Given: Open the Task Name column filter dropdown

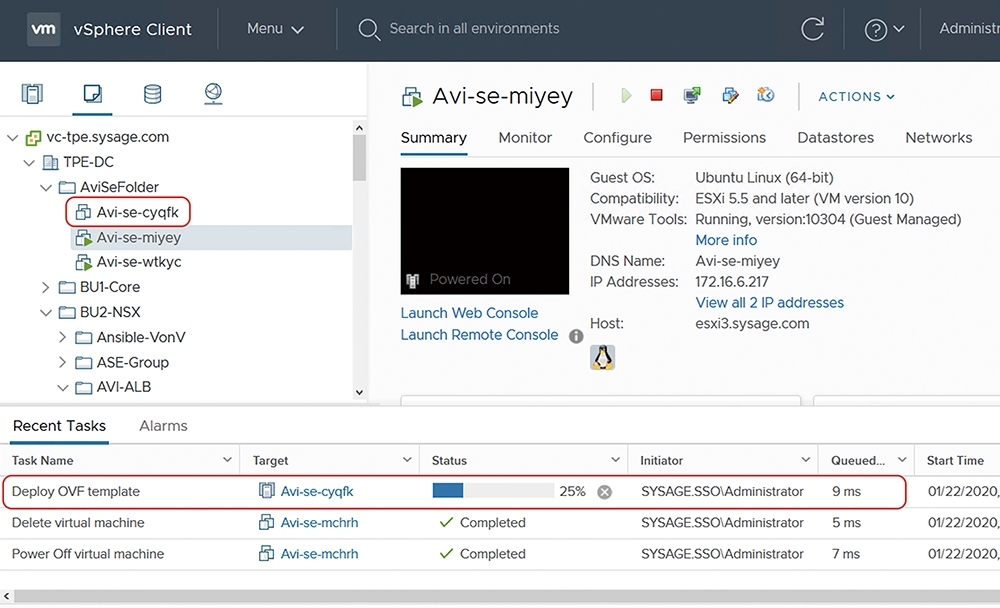Looking at the screenshot, I should [227, 460].
